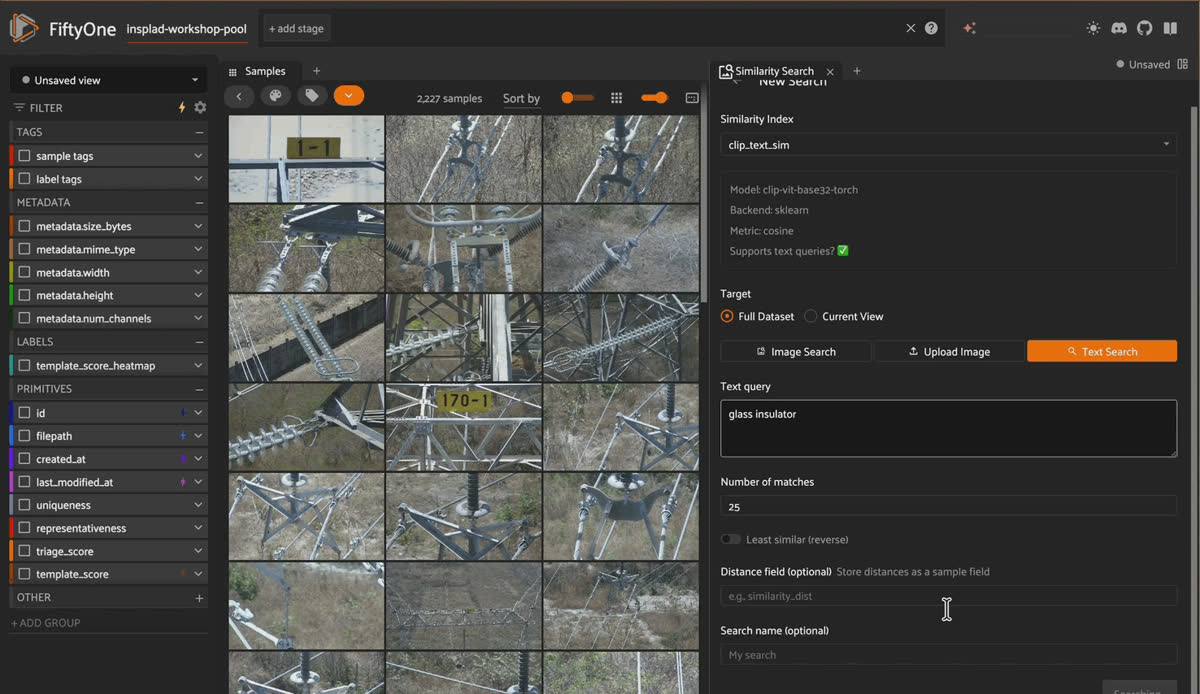1200x694 pixels.
Task: Select the Text Search mode
Action: coord(1102,351)
